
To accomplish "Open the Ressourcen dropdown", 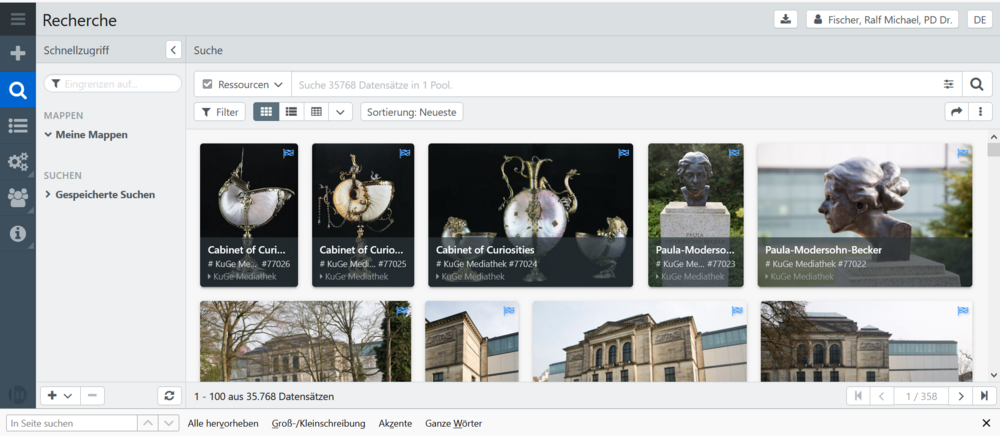I will pyautogui.click(x=242, y=85).
